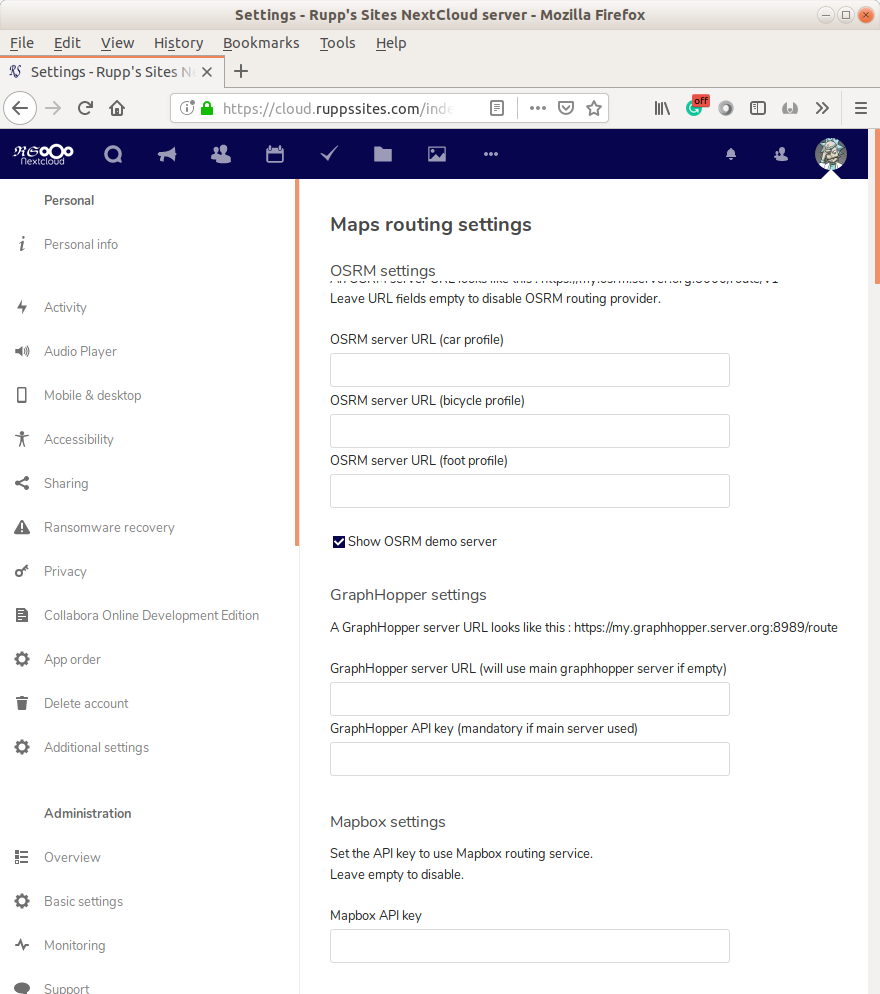
Task: Expand overflow toolbar chevrons
Action: point(822,108)
